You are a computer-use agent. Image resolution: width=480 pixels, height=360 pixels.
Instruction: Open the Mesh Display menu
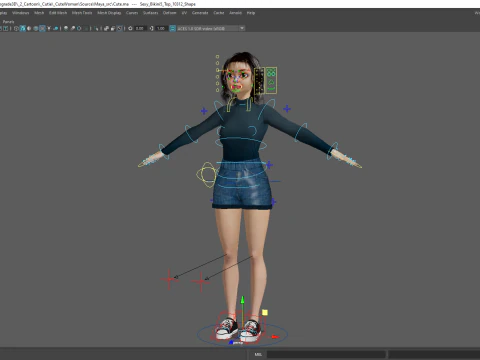click(x=109, y=13)
